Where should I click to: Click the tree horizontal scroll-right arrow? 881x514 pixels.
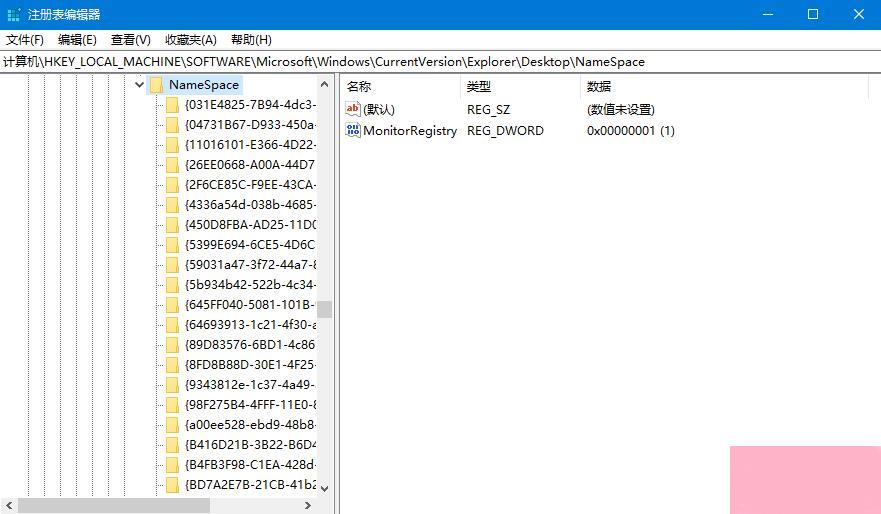308,506
